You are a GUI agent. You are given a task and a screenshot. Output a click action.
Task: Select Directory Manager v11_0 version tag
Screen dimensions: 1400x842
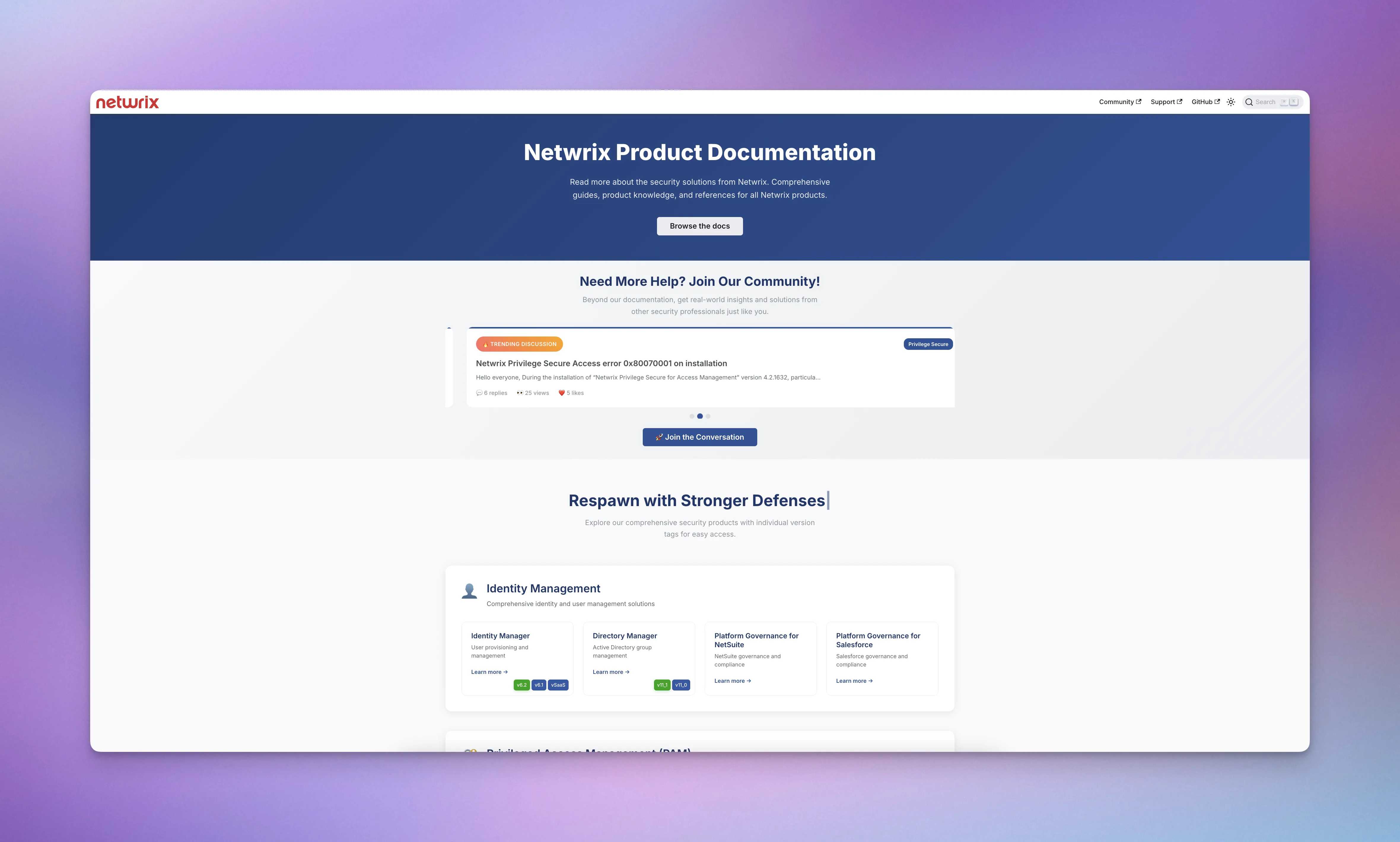[x=680, y=685]
